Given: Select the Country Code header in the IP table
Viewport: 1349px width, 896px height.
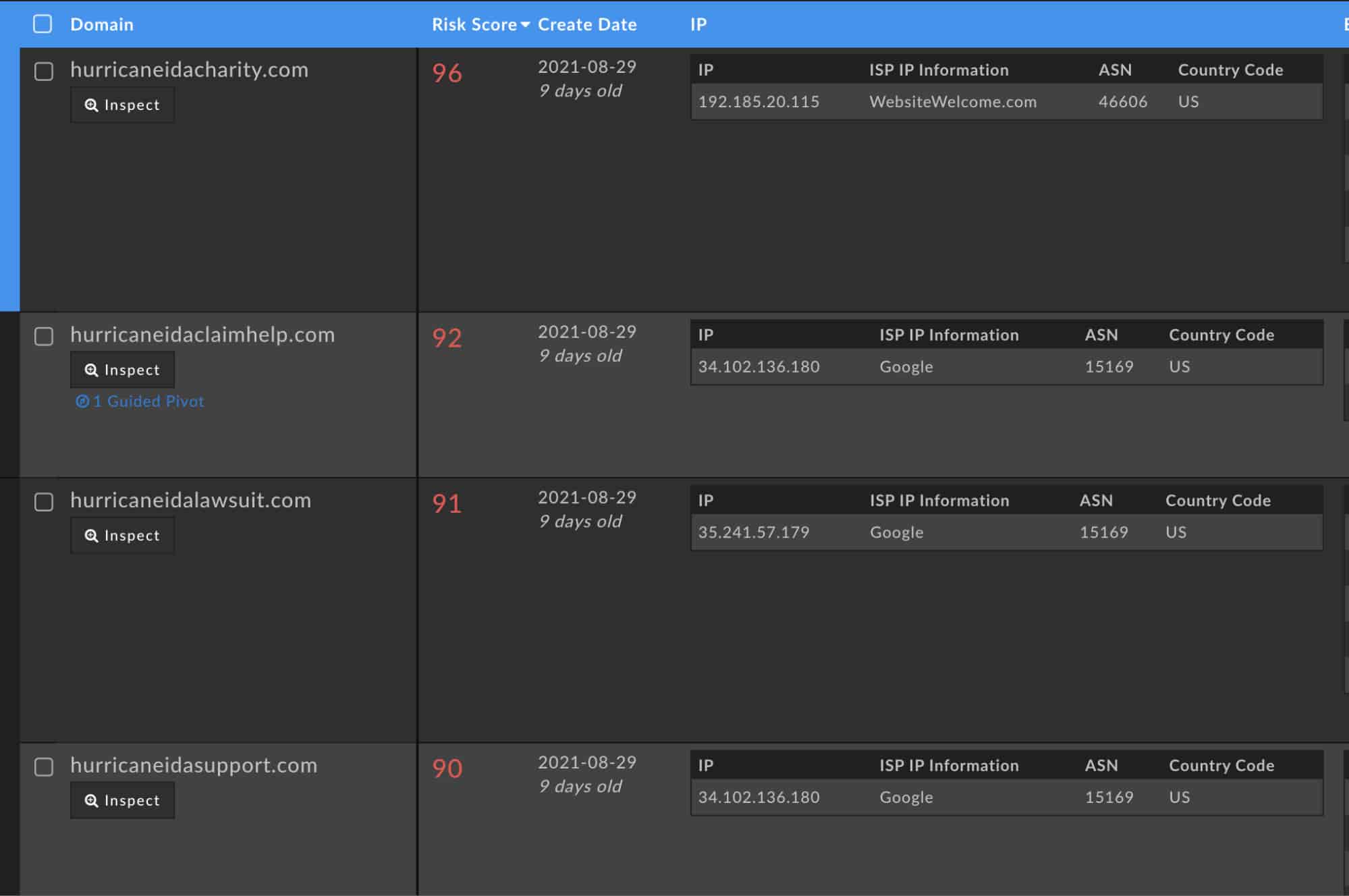Looking at the screenshot, I should click(1231, 69).
